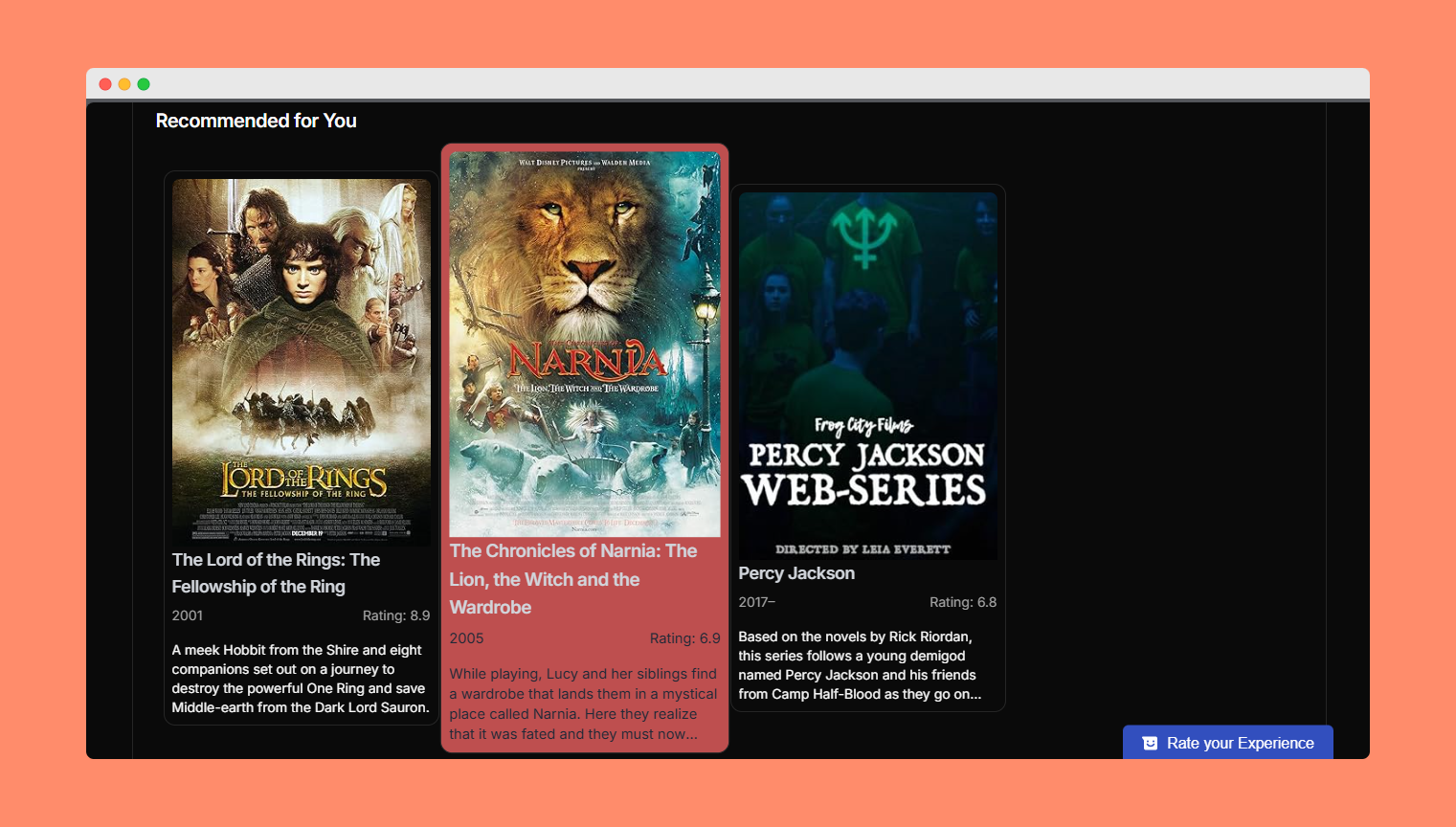Open the Percy Jackson Web-Series poster
This screenshot has height=827, width=1456.
[868, 376]
